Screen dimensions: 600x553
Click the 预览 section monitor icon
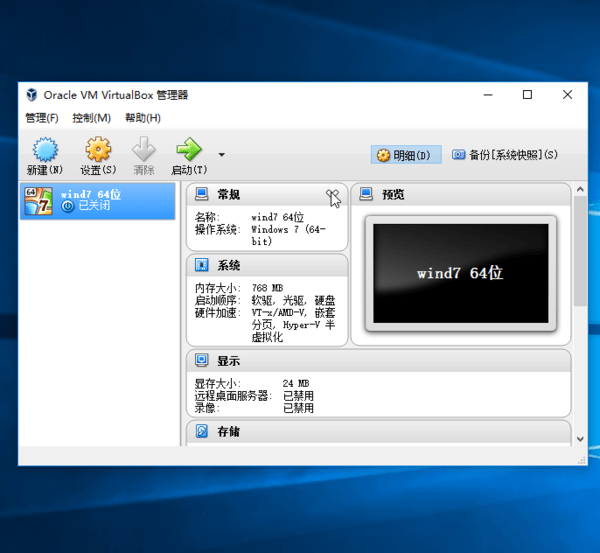coord(366,194)
